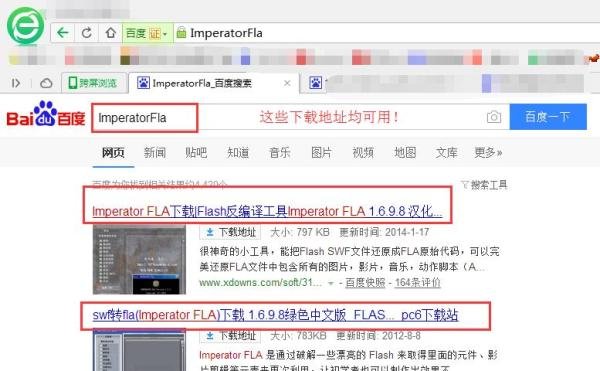The image size is (600, 371).
Task: Select the 新闻 search category
Action: click(155, 153)
